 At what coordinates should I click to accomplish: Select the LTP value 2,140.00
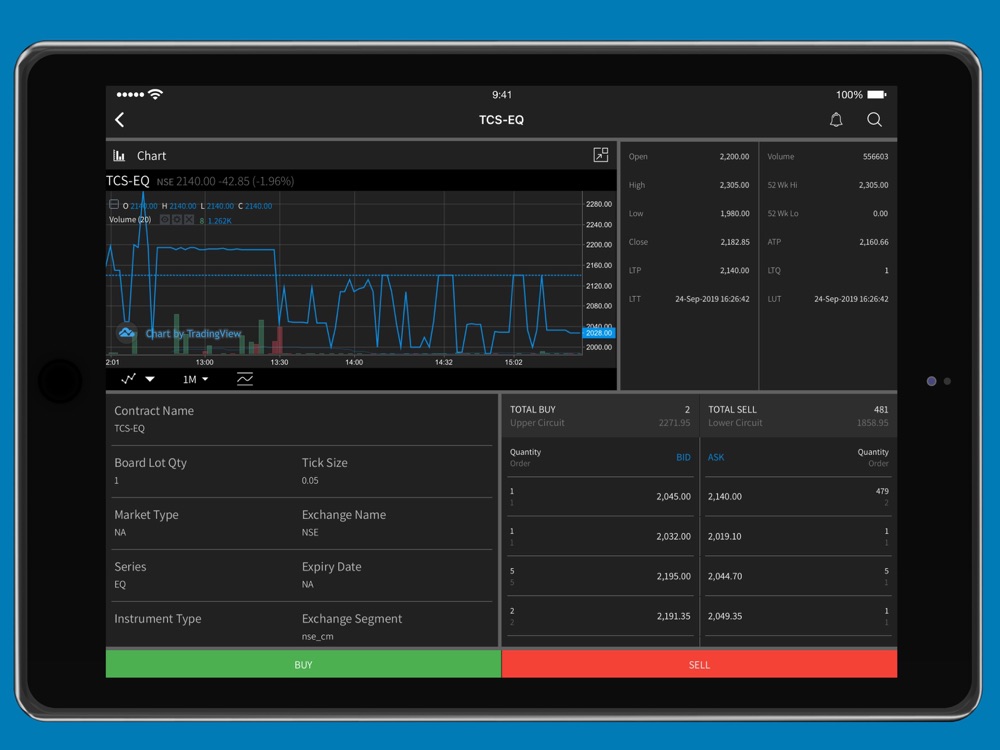click(x=735, y=270)
